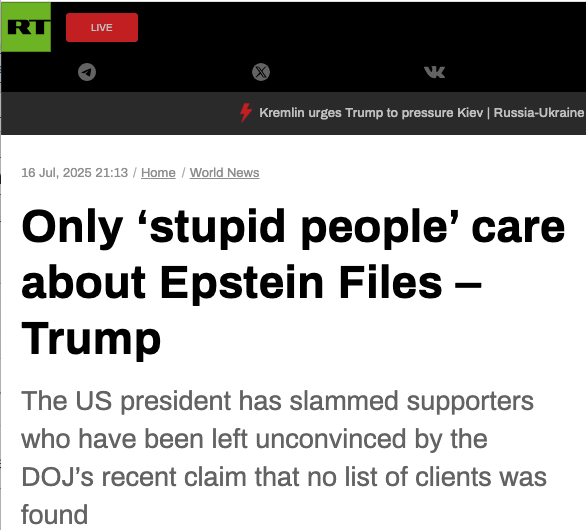Click the 16 Jul, 2025 21:13 timestamp

(74, 173)
